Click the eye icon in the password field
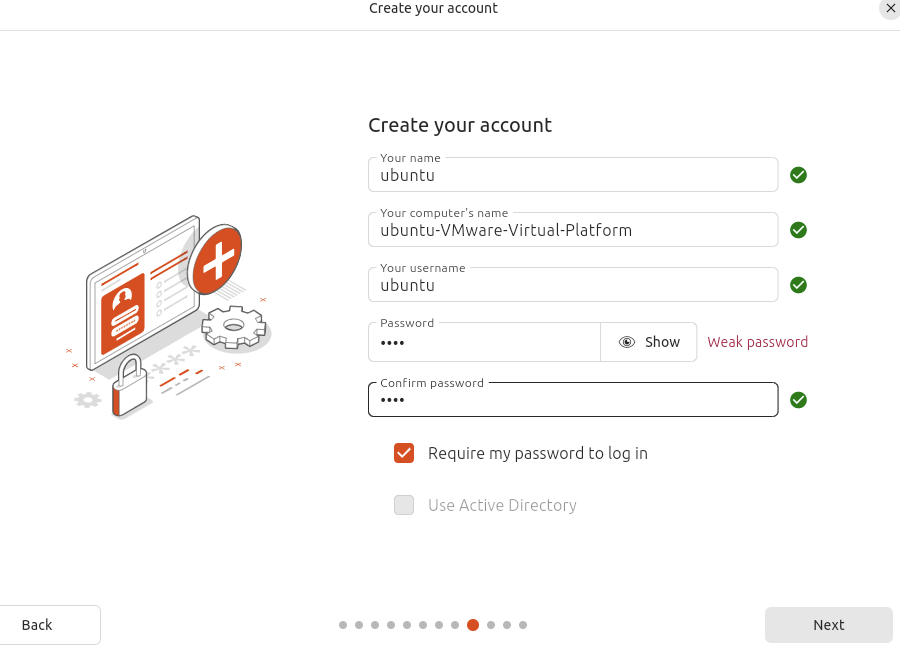 pos(627,342)
